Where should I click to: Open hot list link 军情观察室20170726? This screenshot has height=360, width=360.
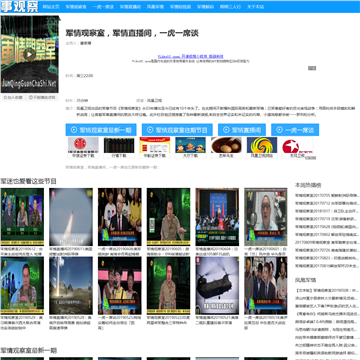[x=327, y=250]
